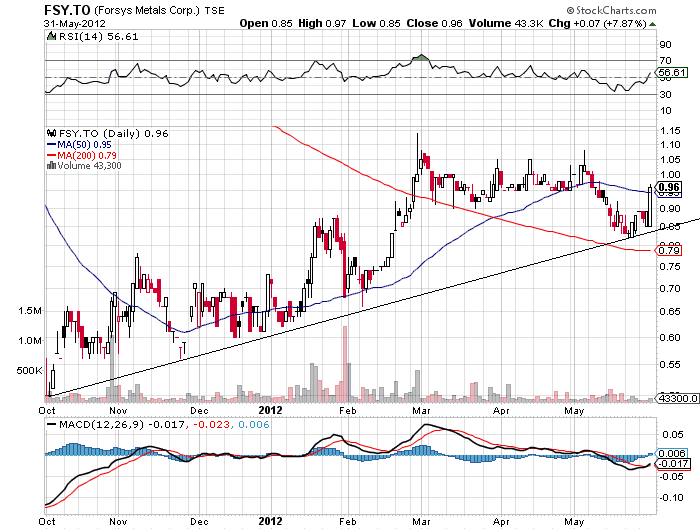Image resolution: width=700 pixels, height=530 pixels.
Task: Click the 56.61 RSI value tag
Action: (x=671, y=72)
